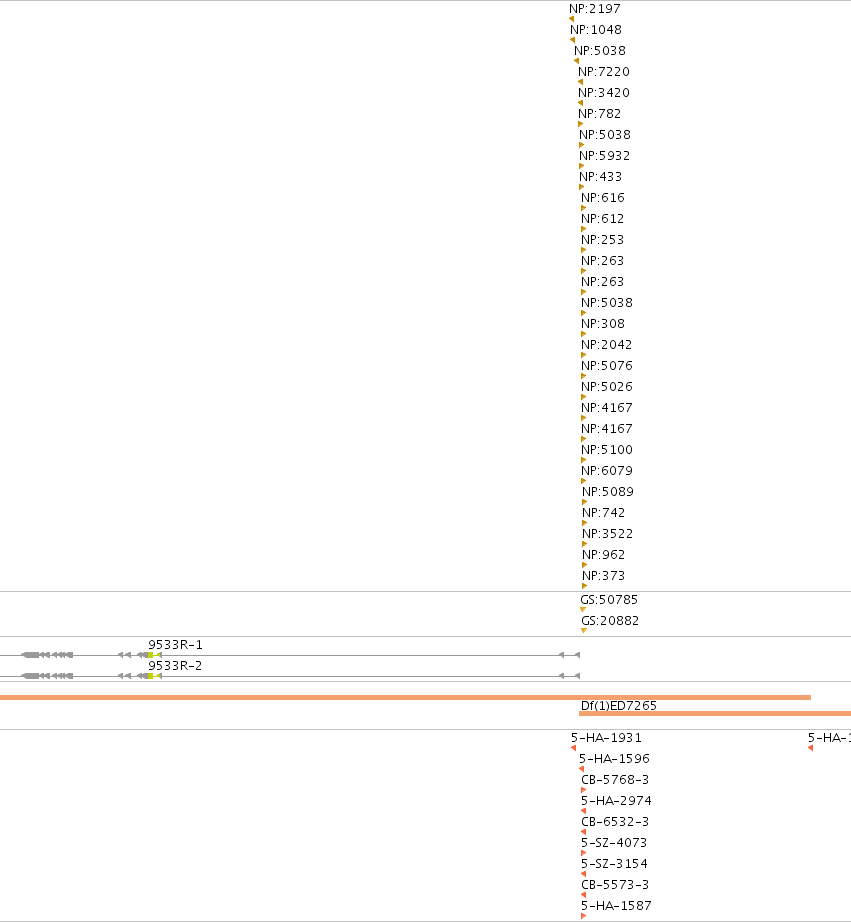Click the marker arrow under NP:5932
The width and height of the screenshot is (851, 922).
(582, 166)
